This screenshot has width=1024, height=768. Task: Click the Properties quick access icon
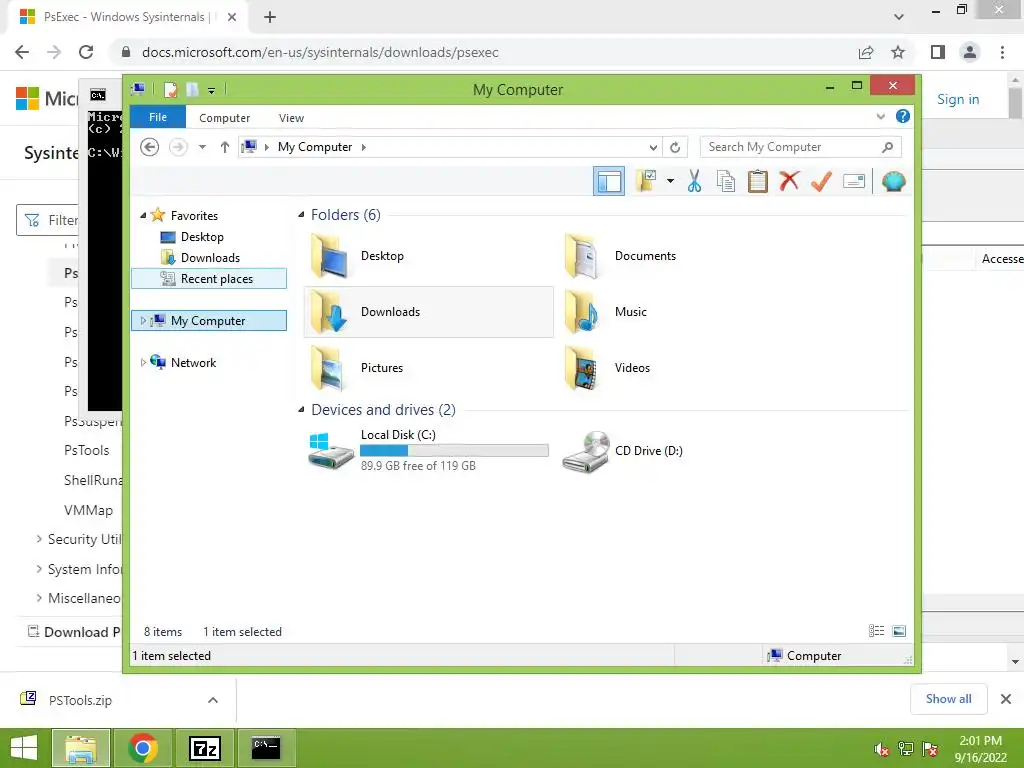[x=170, y=89]
